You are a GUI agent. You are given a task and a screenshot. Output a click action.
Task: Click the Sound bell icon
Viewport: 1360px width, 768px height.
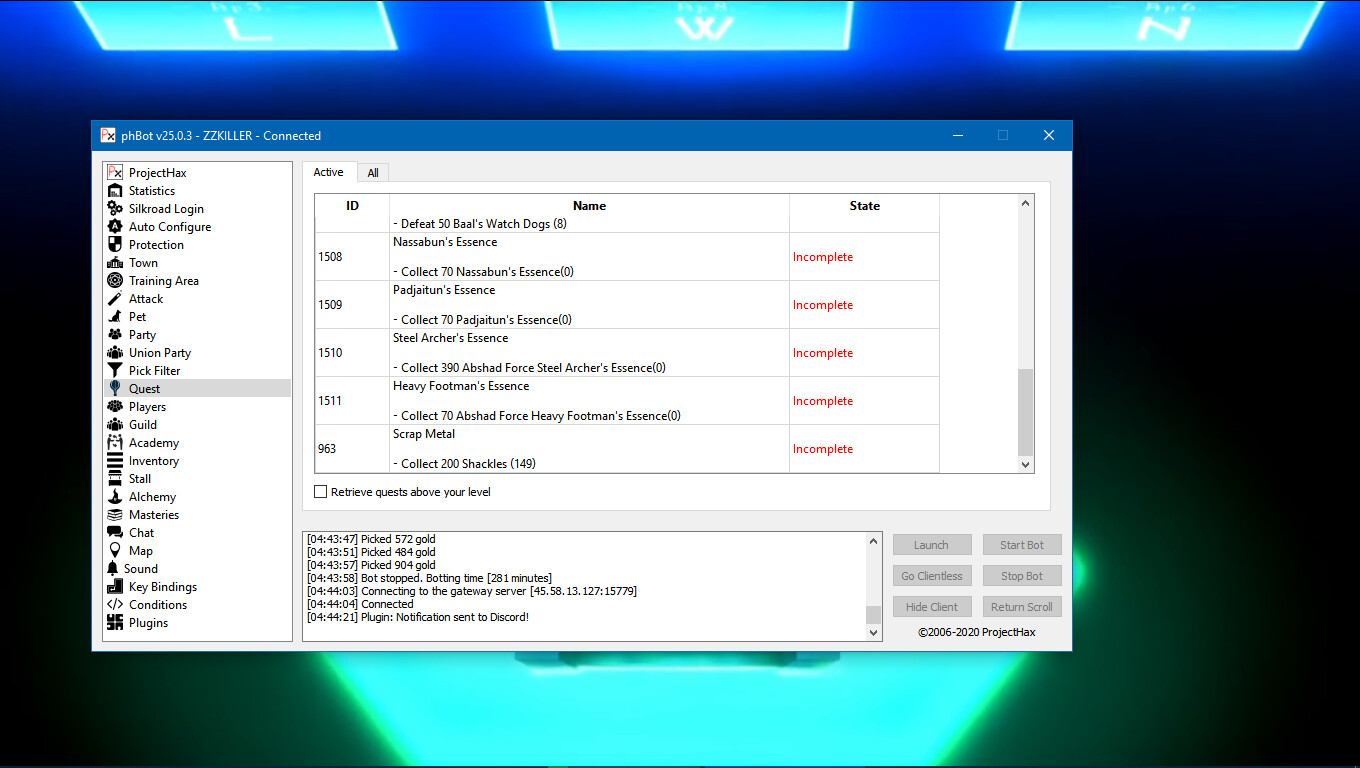pyautogui.click(x=115, y=569)
